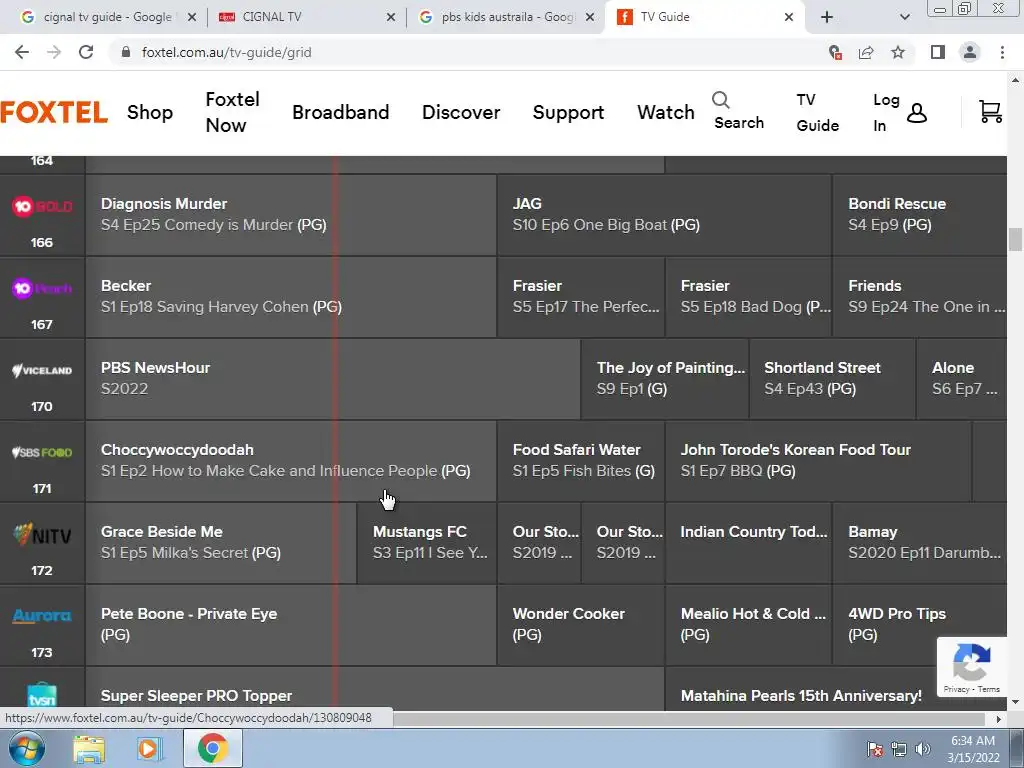Open Wonder Cooker listing
The height and width of the screenshot is (768, 1024).
tap(581, 626)
